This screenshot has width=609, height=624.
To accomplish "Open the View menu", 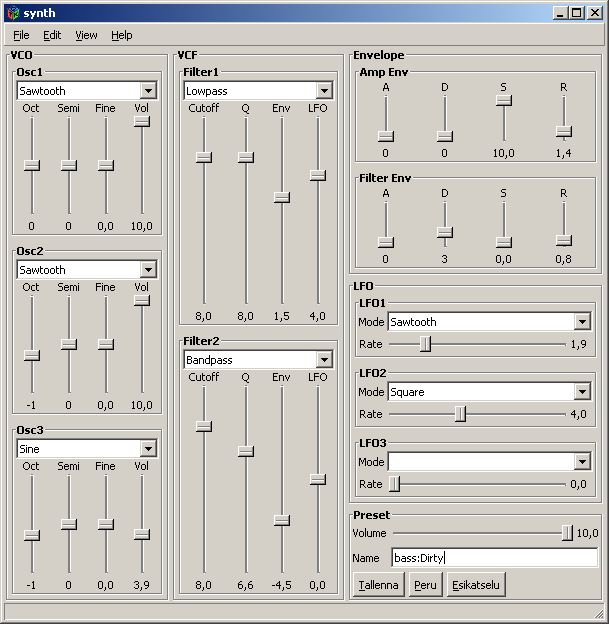I will (86, 35).
